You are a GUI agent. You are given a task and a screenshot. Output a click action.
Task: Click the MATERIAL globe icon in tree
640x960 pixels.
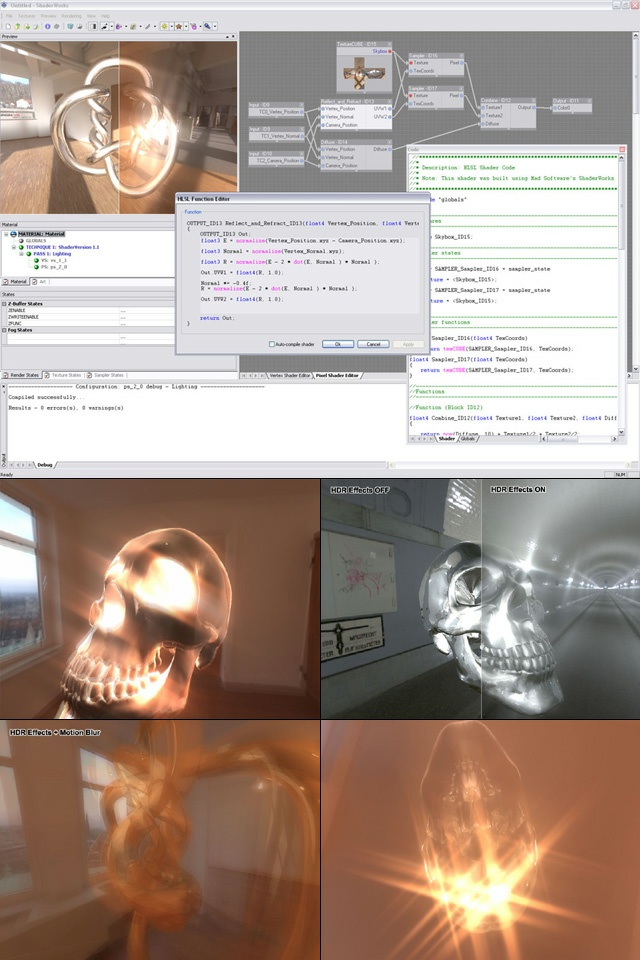13,234
